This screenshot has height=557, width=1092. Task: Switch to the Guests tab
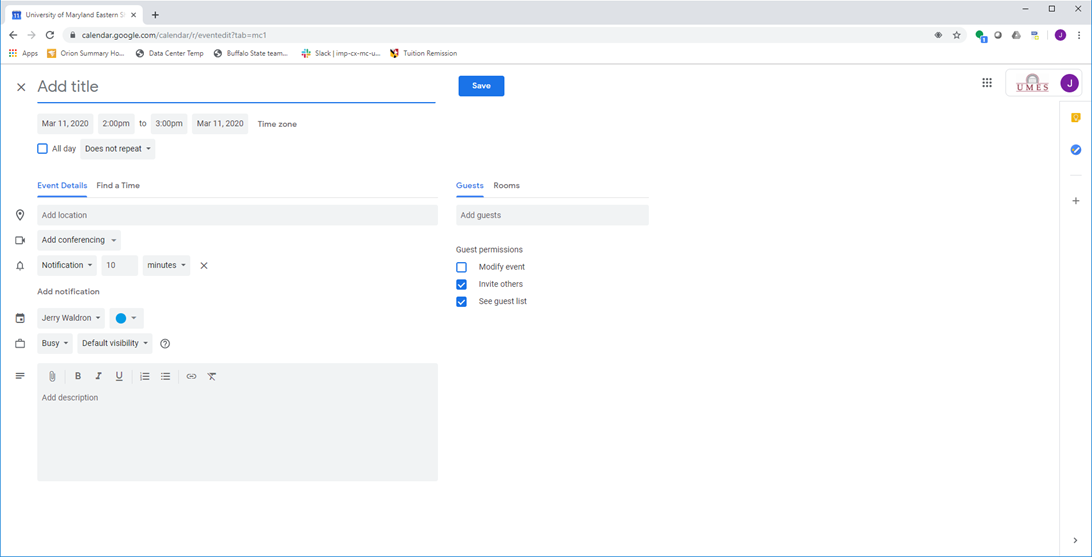[x=469, y=186]
